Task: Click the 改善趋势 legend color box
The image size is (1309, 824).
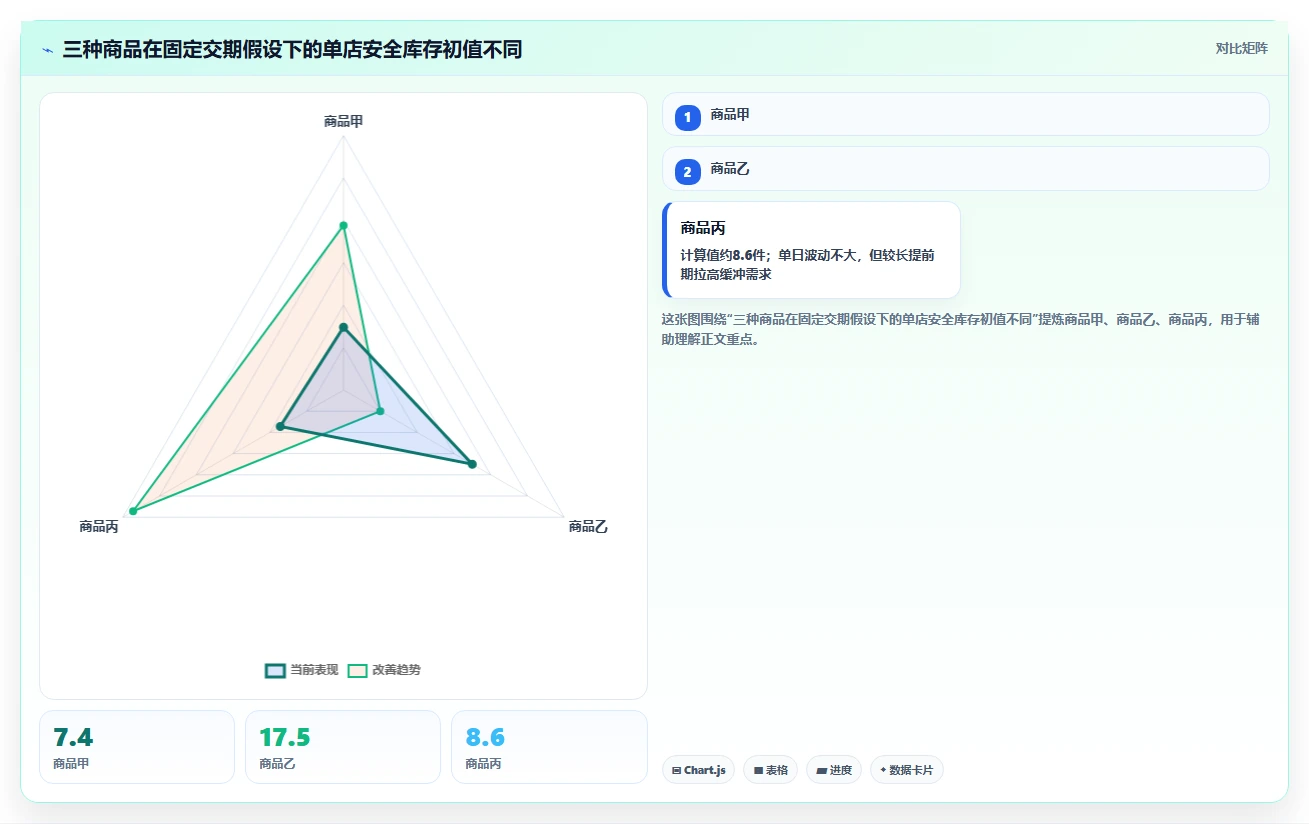Action: [x=358, y=670]
